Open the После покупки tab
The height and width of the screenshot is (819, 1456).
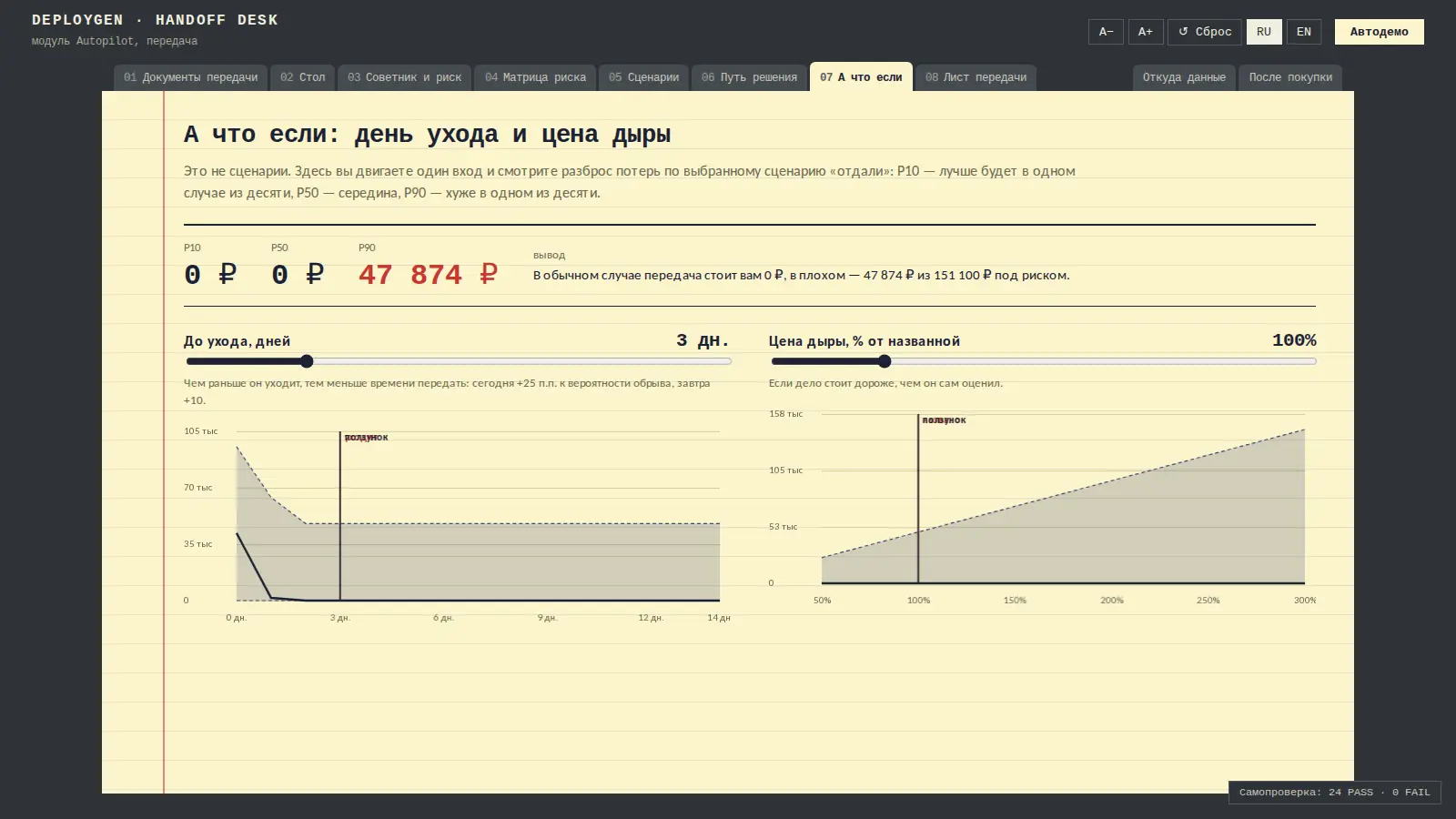click(1290, 77)
